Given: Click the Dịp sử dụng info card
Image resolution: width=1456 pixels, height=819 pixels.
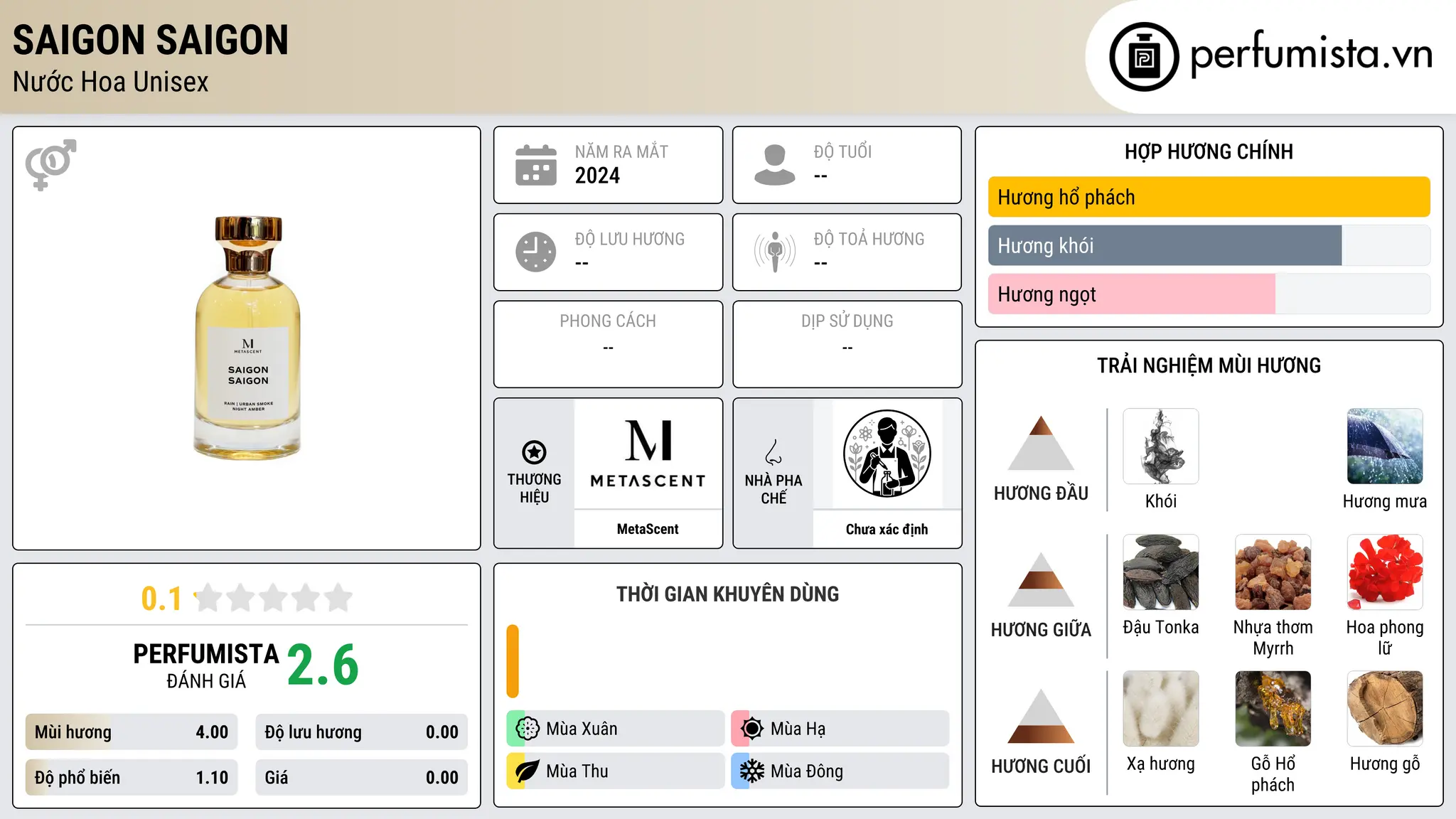Looking at the screenshot, I should 847,344.
